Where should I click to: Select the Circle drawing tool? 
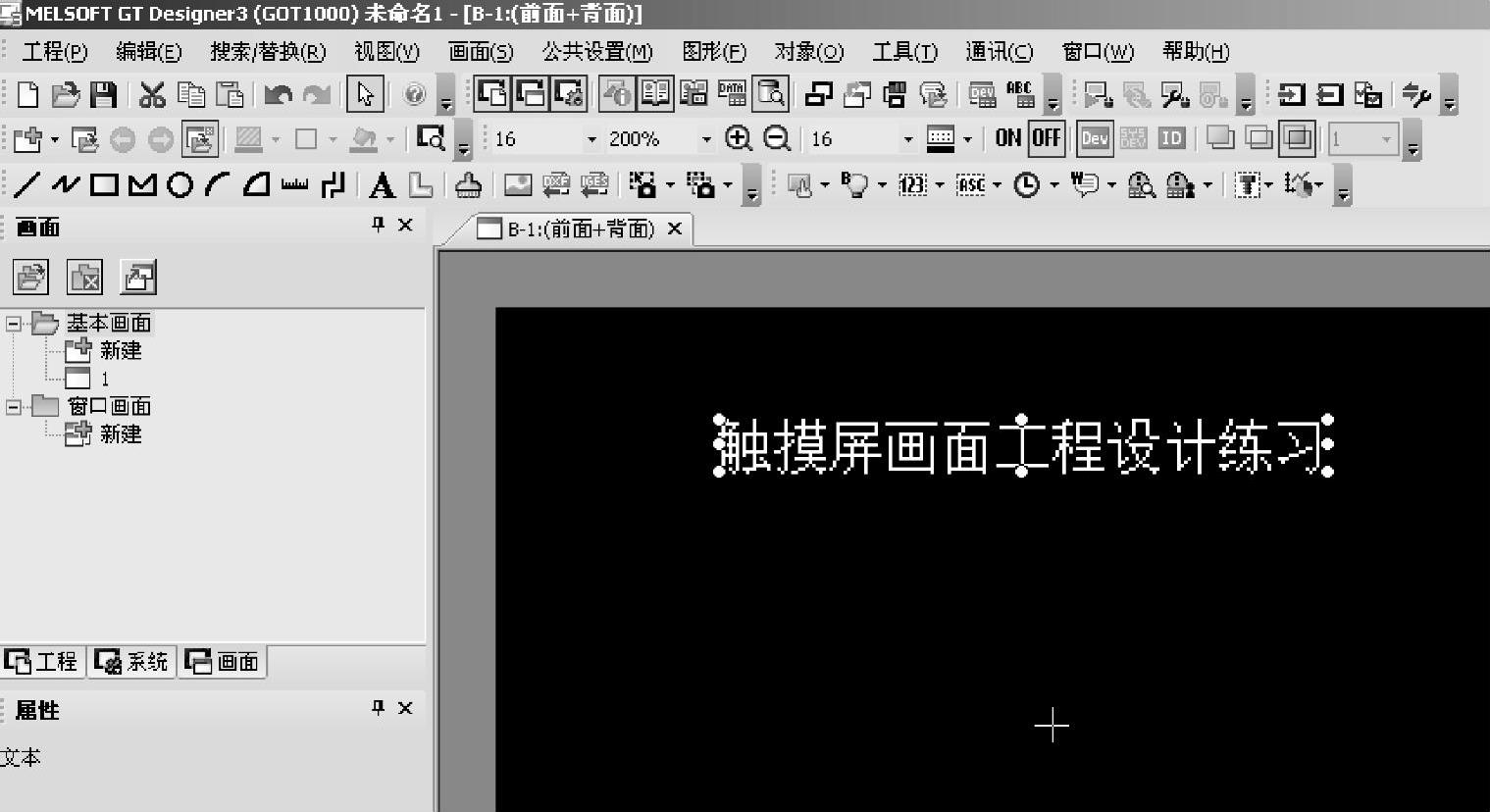click(180, 184)
